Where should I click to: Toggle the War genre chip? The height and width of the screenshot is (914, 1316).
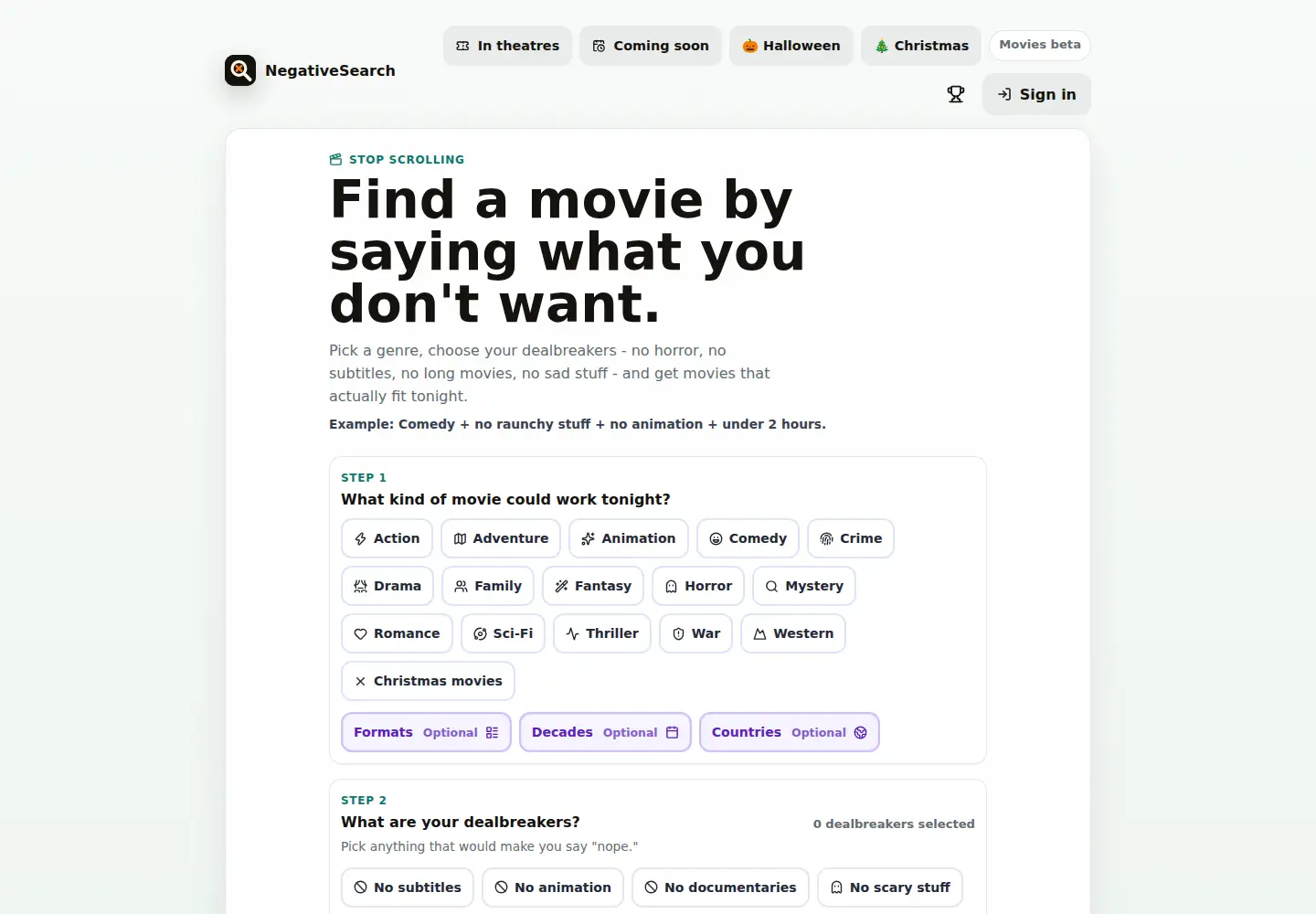tap(695, 633)
